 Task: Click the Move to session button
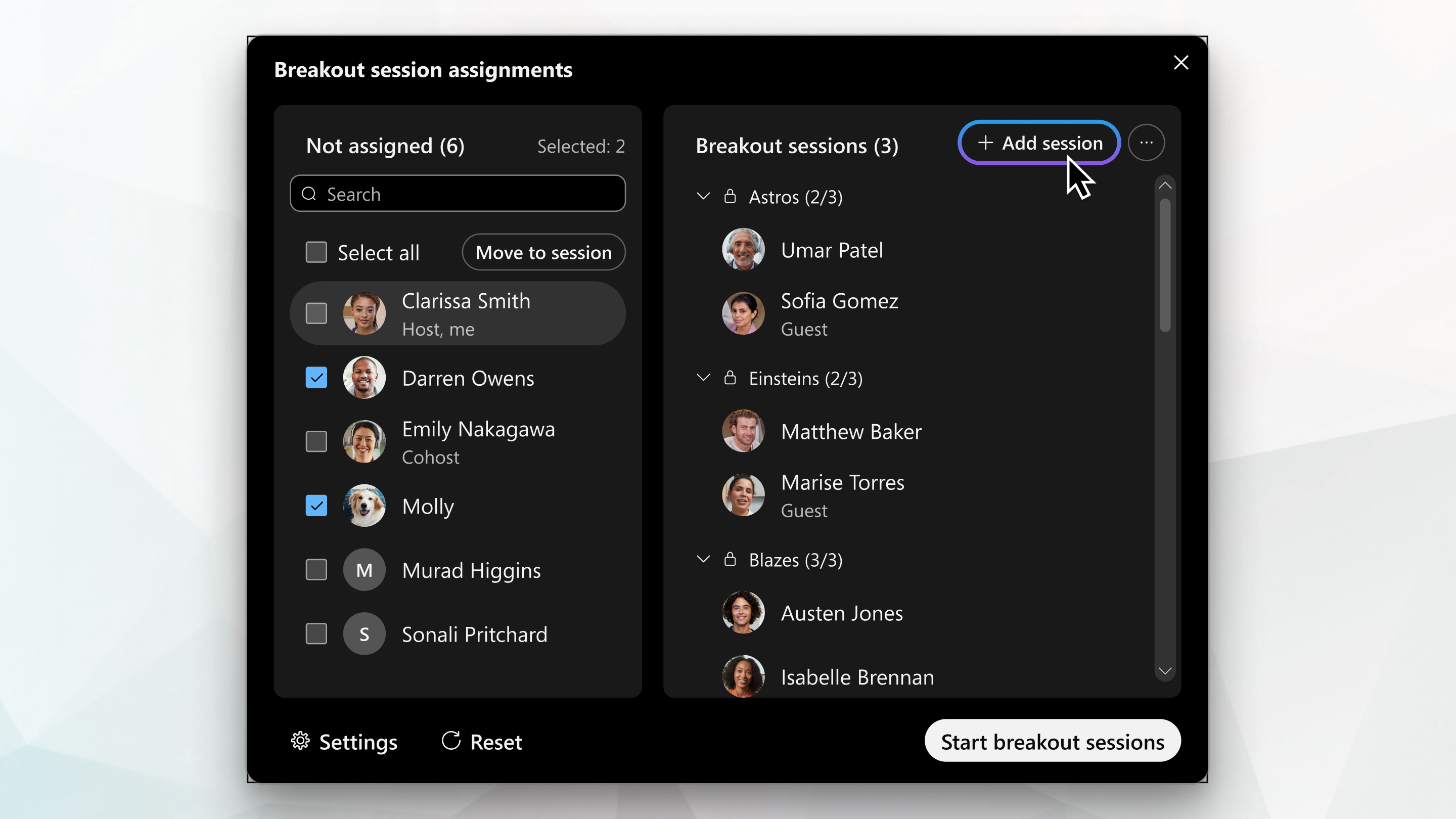[x=544, y=252]
